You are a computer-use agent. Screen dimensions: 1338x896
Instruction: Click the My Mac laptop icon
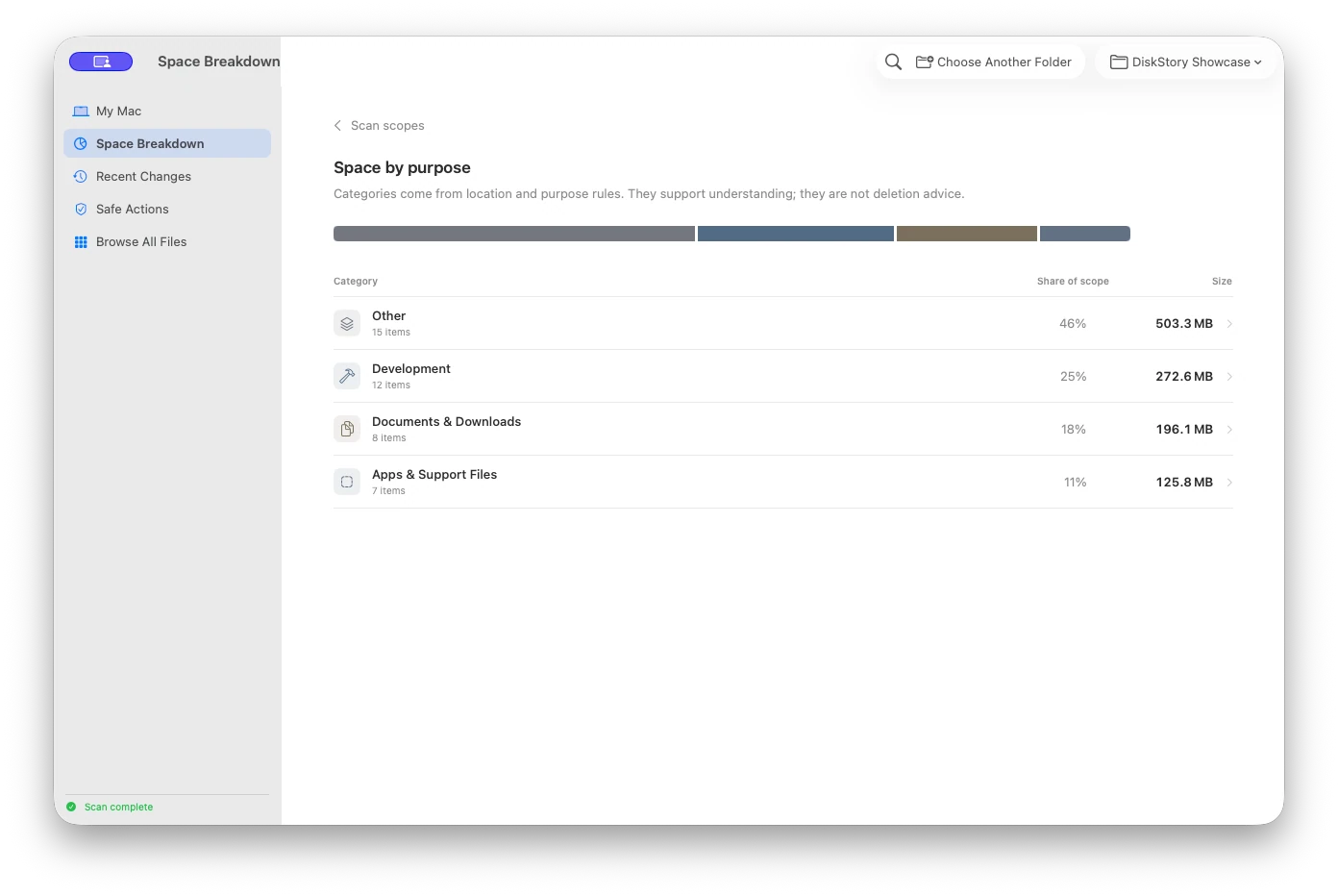pos(81,112)
